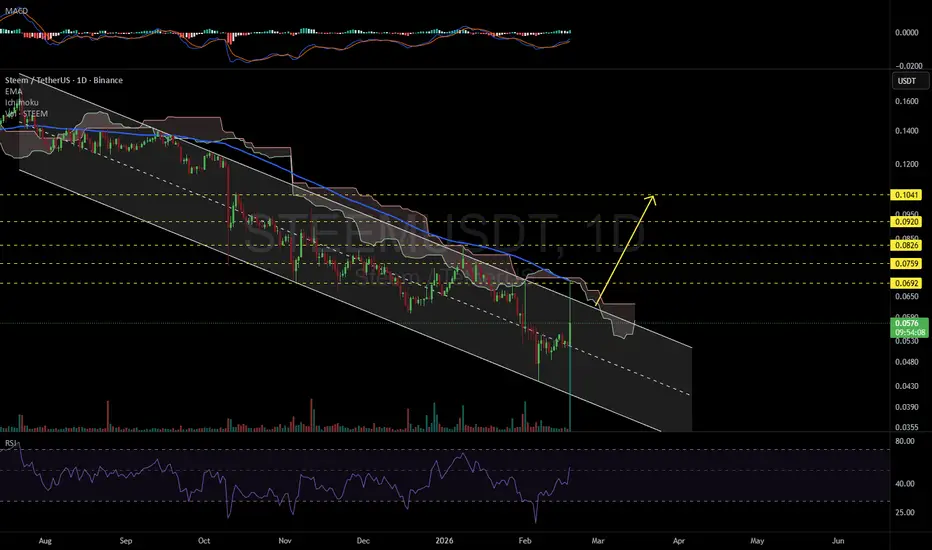The image size is (932, 550).
Task: Select the RSI indicator pane label
Action: coord(11,443)
